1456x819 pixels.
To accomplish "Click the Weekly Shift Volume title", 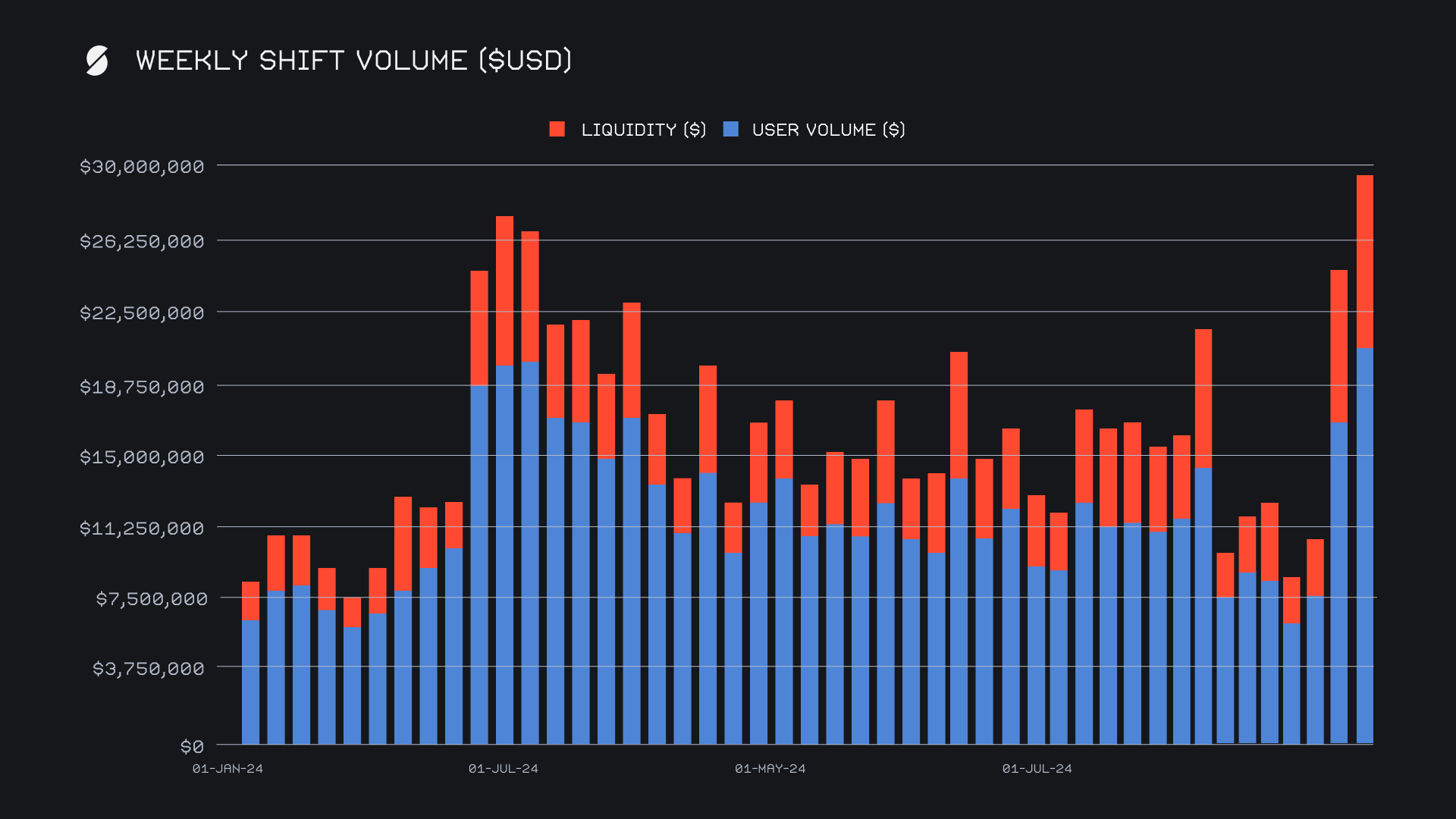I will pyautogui.click(x=353, y=61).
